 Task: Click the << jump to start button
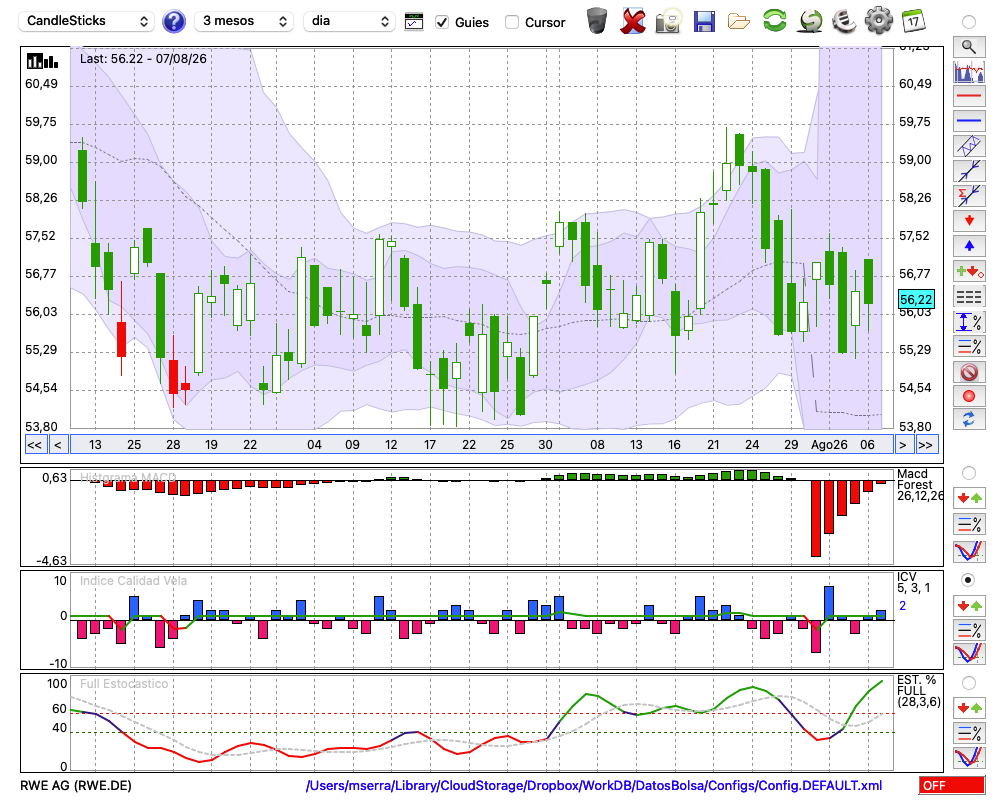34,445
